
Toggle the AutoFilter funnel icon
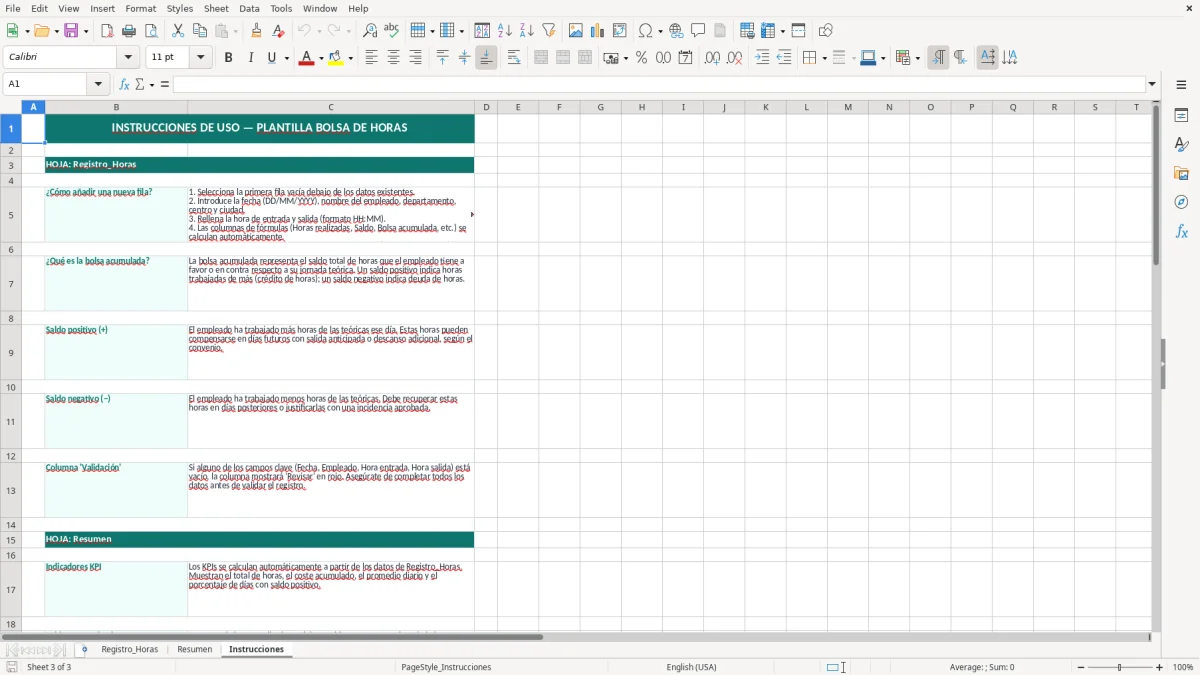click(549, 31)
